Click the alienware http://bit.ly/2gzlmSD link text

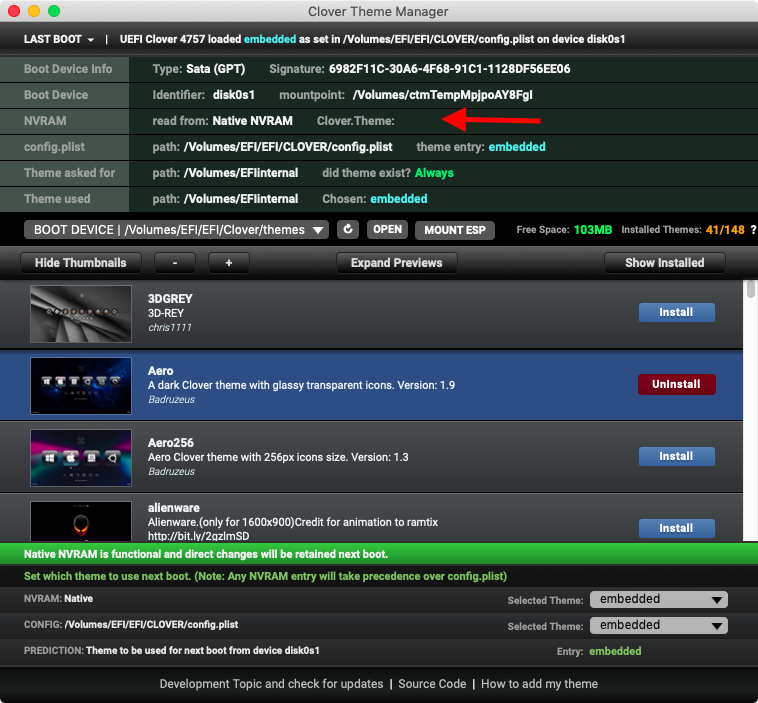[199, 536]
